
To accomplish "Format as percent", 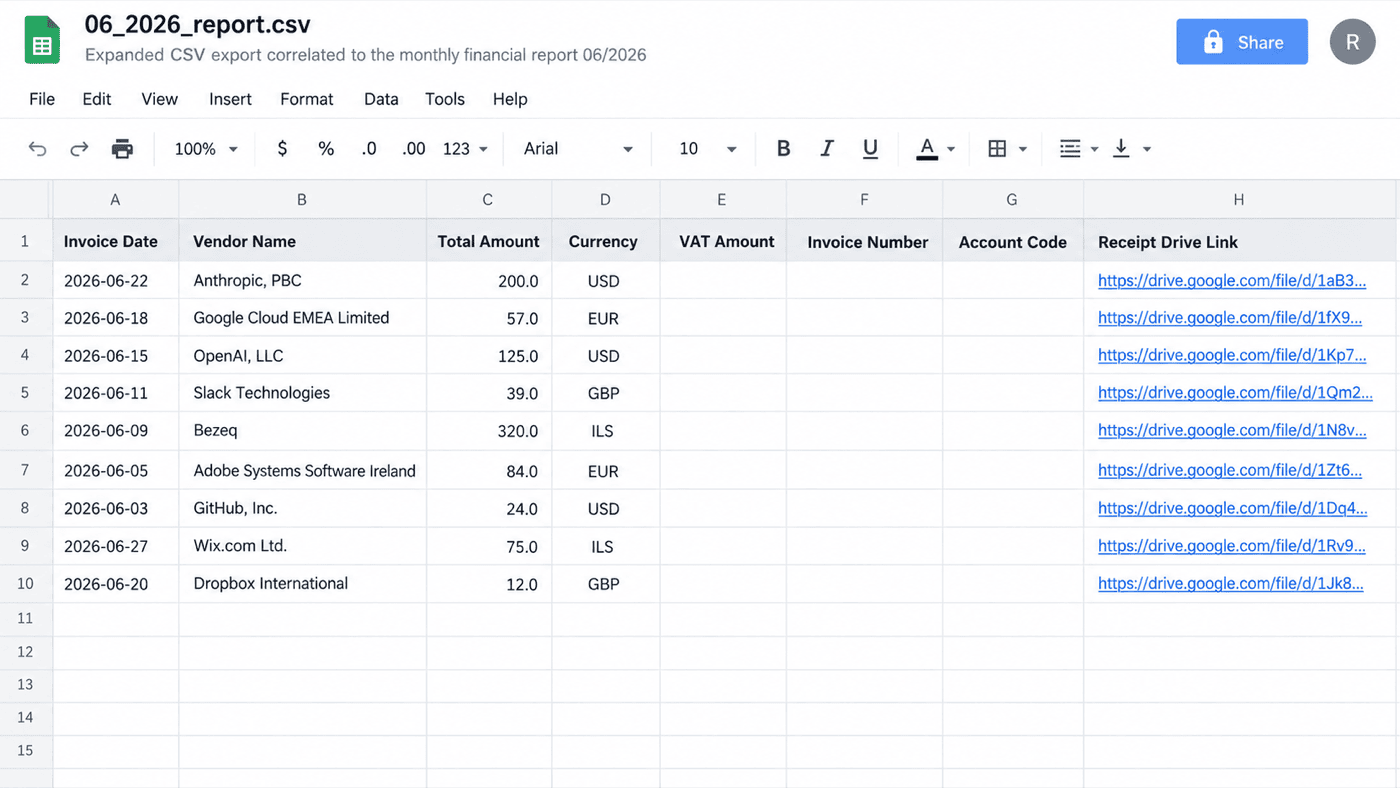I will pos(326,149).
